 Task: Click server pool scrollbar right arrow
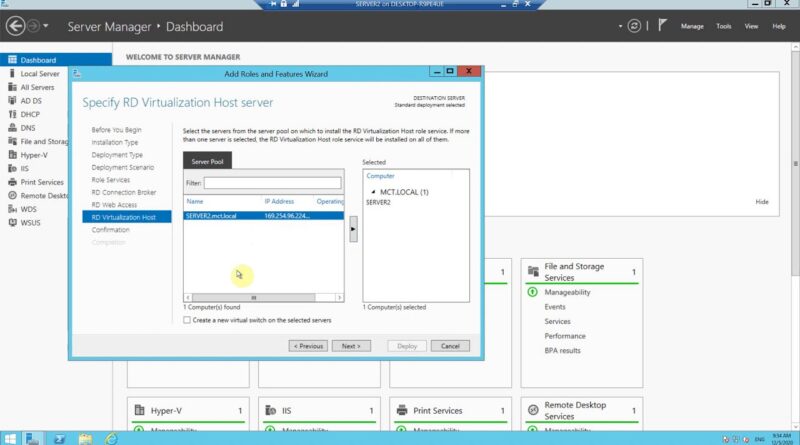pos(339,298)
